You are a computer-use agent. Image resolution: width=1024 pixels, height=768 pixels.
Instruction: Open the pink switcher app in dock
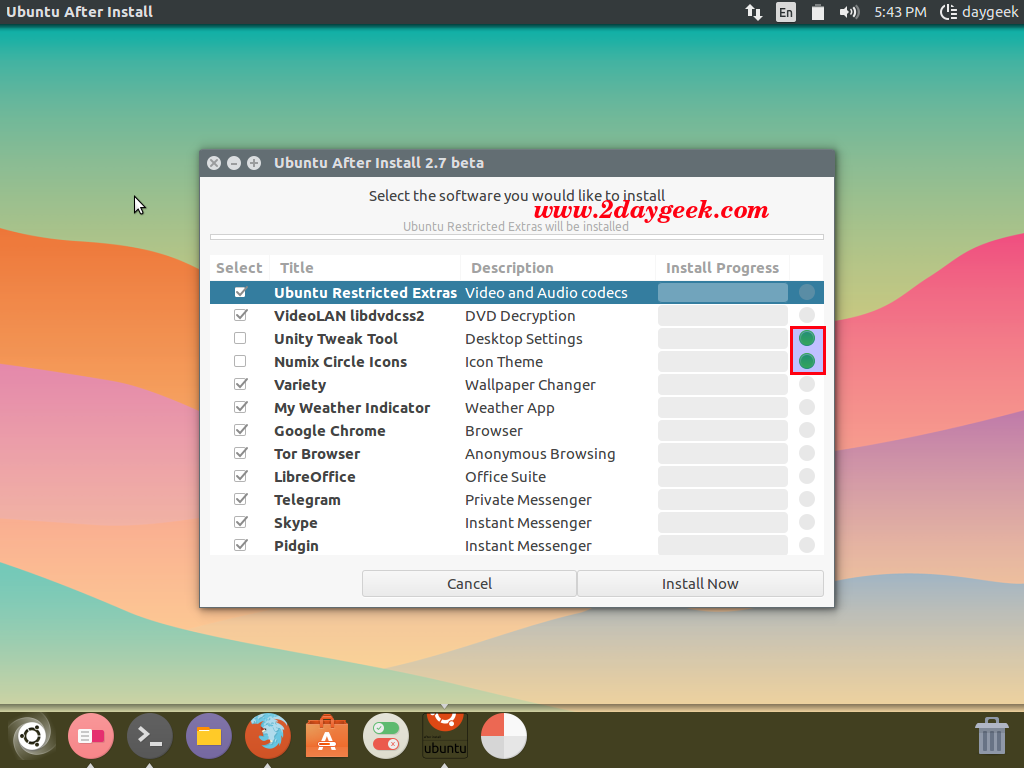click(91, 736)
